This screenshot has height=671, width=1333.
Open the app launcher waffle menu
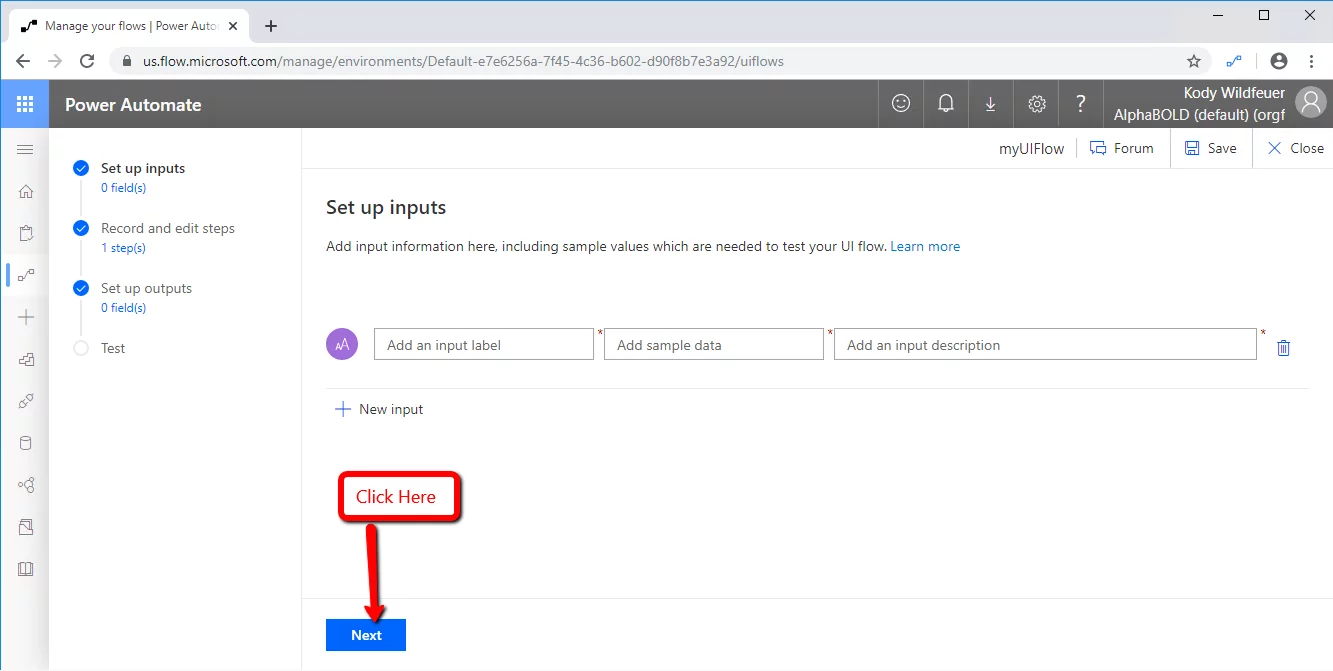point(25,104)
